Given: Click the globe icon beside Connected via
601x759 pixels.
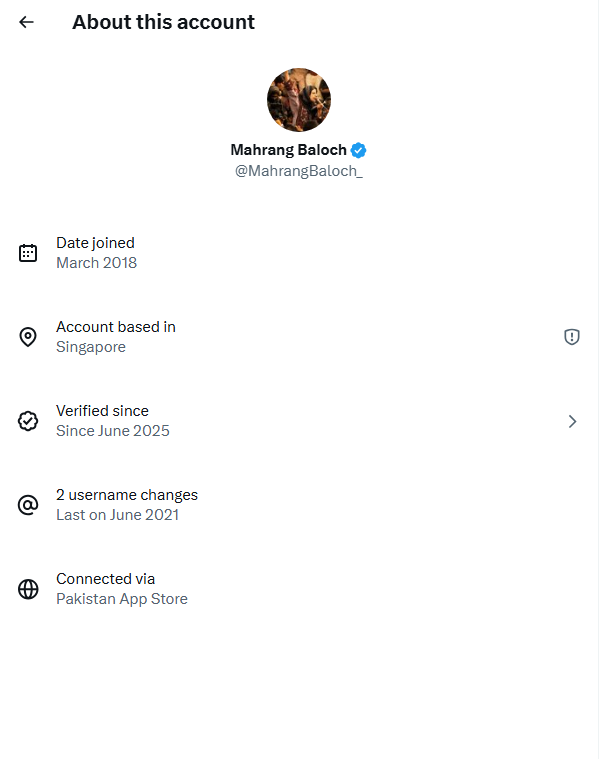Looking at the screenshot, I should tap(28, 589).
